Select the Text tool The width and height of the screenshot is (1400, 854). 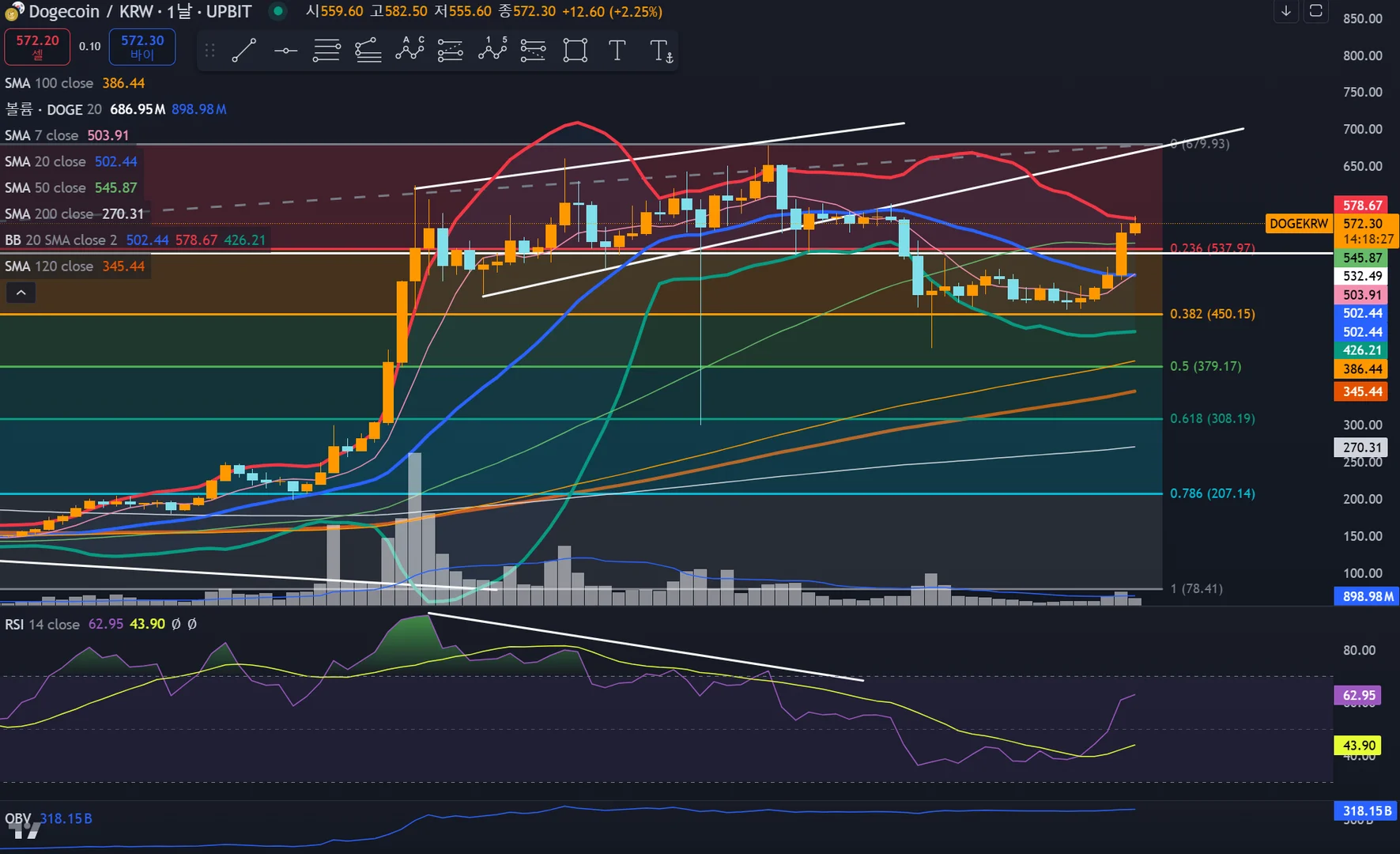(617, 51)
